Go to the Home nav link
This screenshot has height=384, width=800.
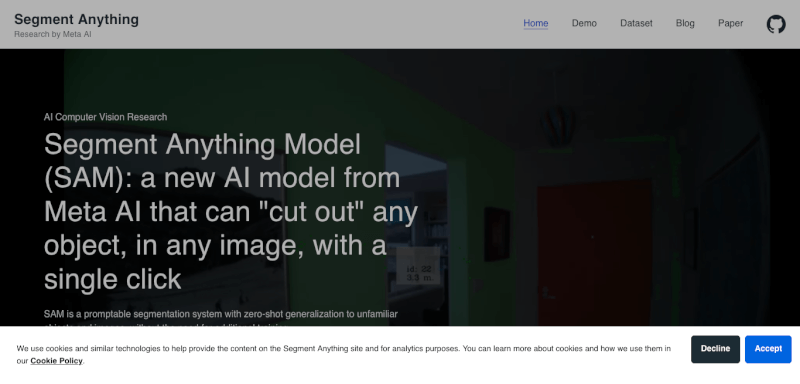click(x=536, y=23)
